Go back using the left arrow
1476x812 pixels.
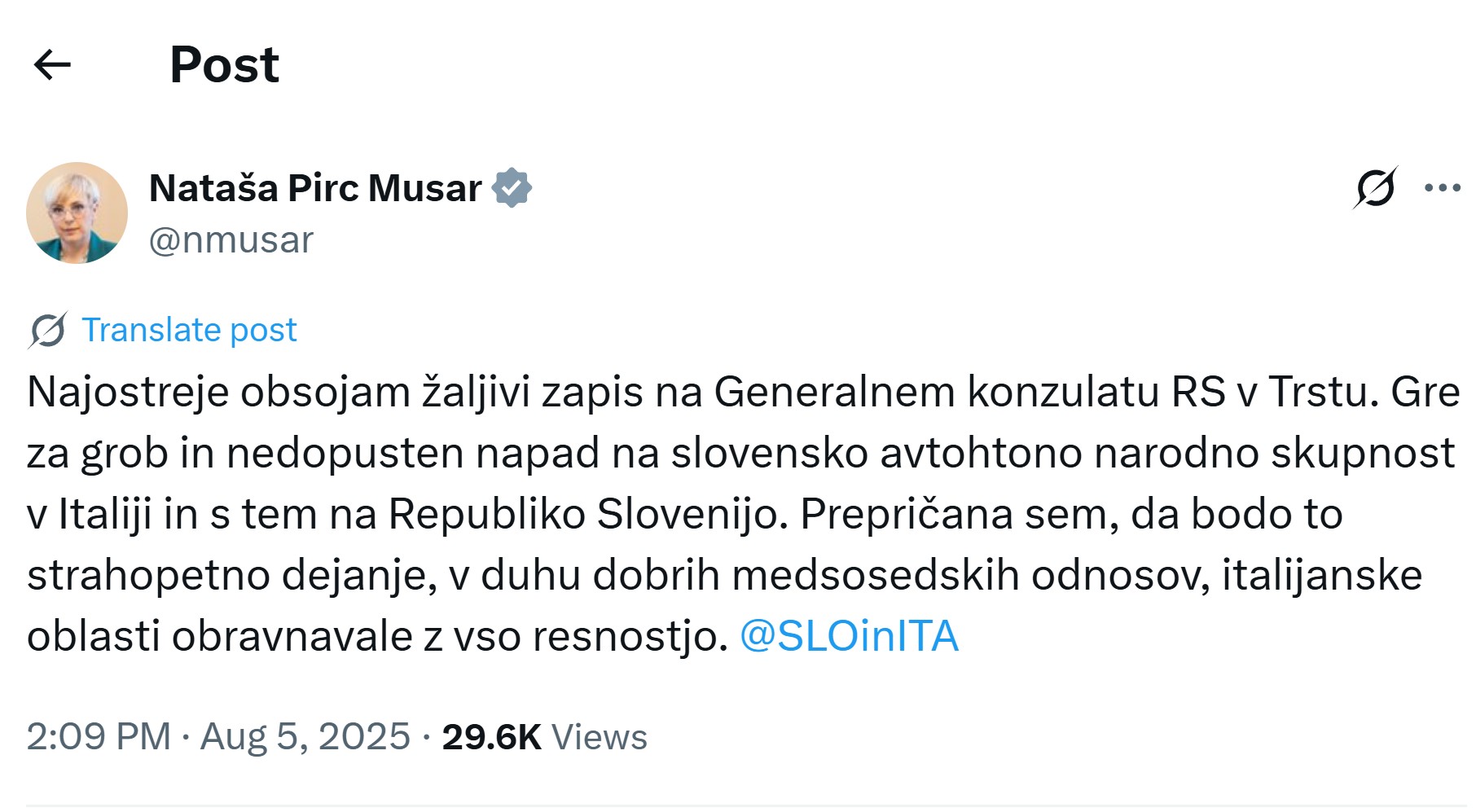52,64
